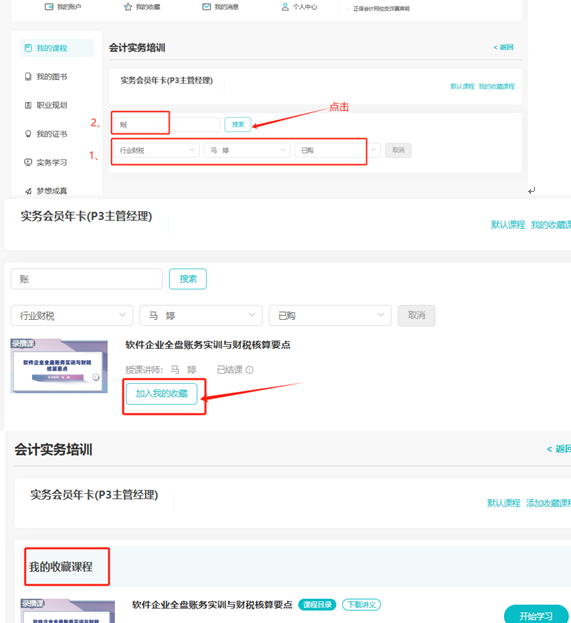Screen dimensions: 571x623
Task: Select the 实务学习 sidebar icon
Action: tap(28, 162)
